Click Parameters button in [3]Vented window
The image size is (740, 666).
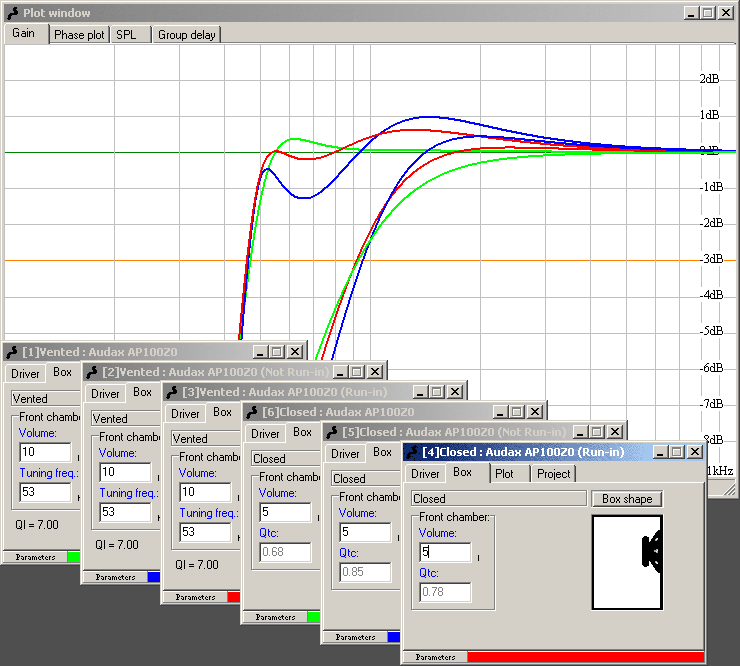pos(195,597)
